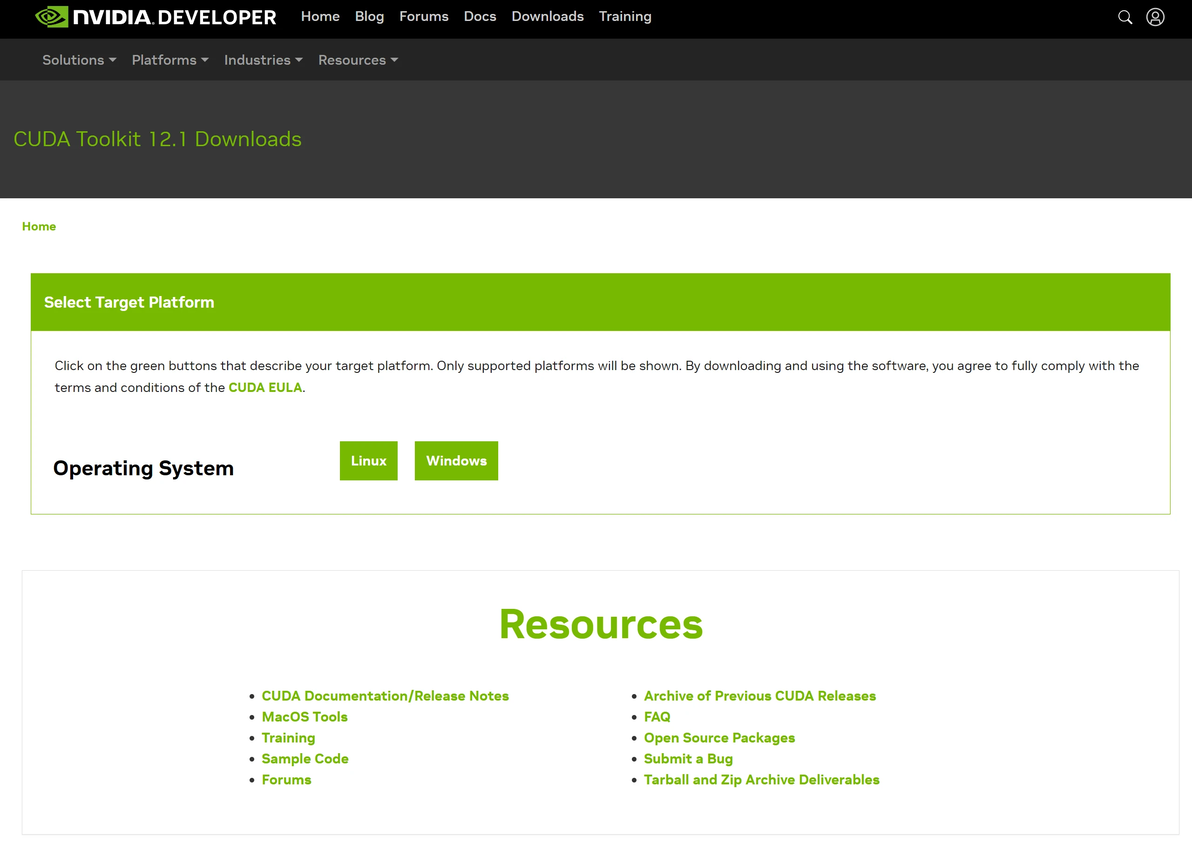Open the Blog menu item
This screenshot has height=843, width=1192.
coord(369,17)
